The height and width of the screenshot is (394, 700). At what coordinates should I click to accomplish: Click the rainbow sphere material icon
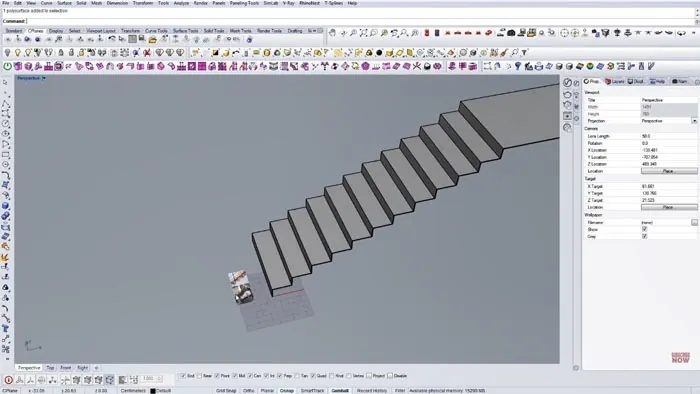coord(590,66)
